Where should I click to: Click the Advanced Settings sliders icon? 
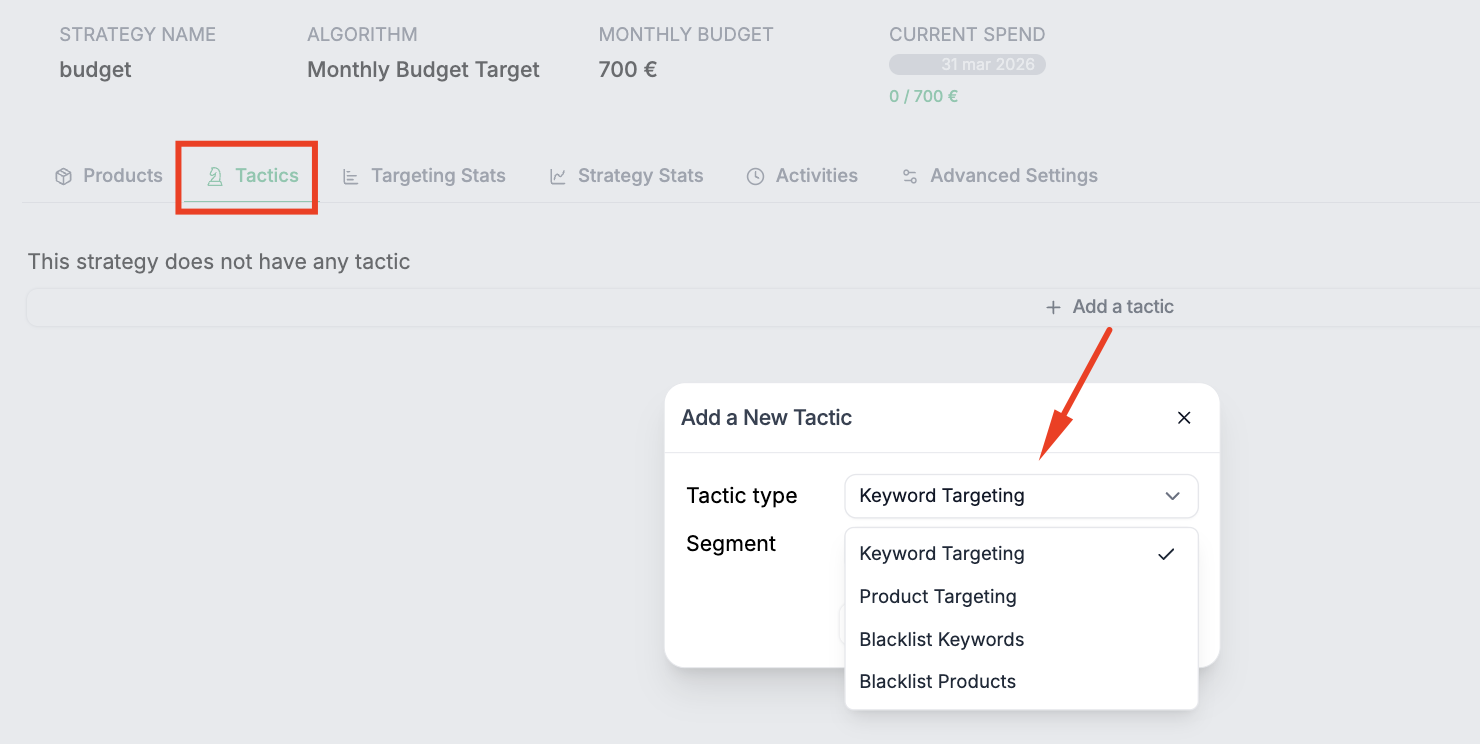click(910, 177)
